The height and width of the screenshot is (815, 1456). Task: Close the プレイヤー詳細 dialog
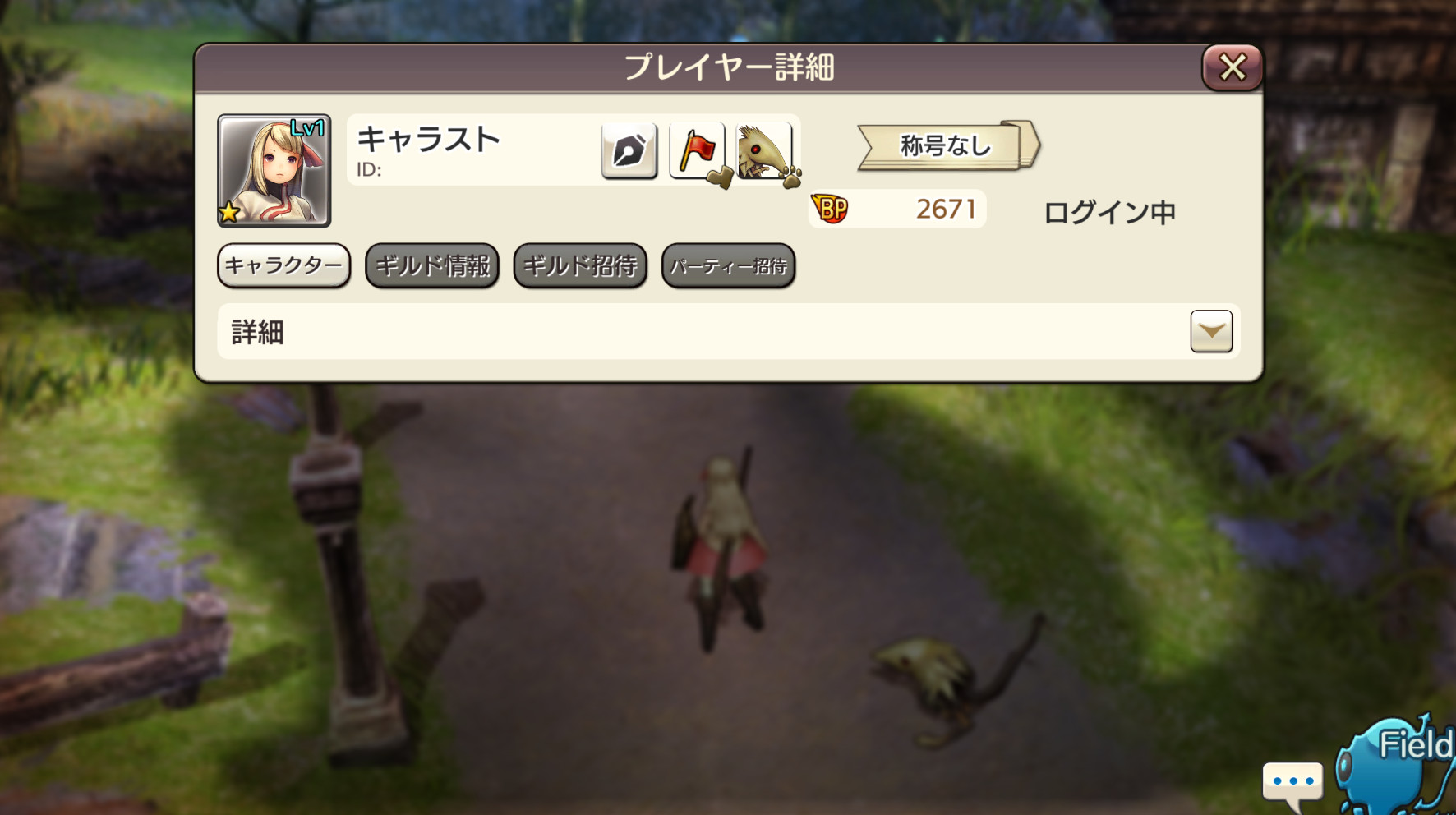coord(1232,67)
